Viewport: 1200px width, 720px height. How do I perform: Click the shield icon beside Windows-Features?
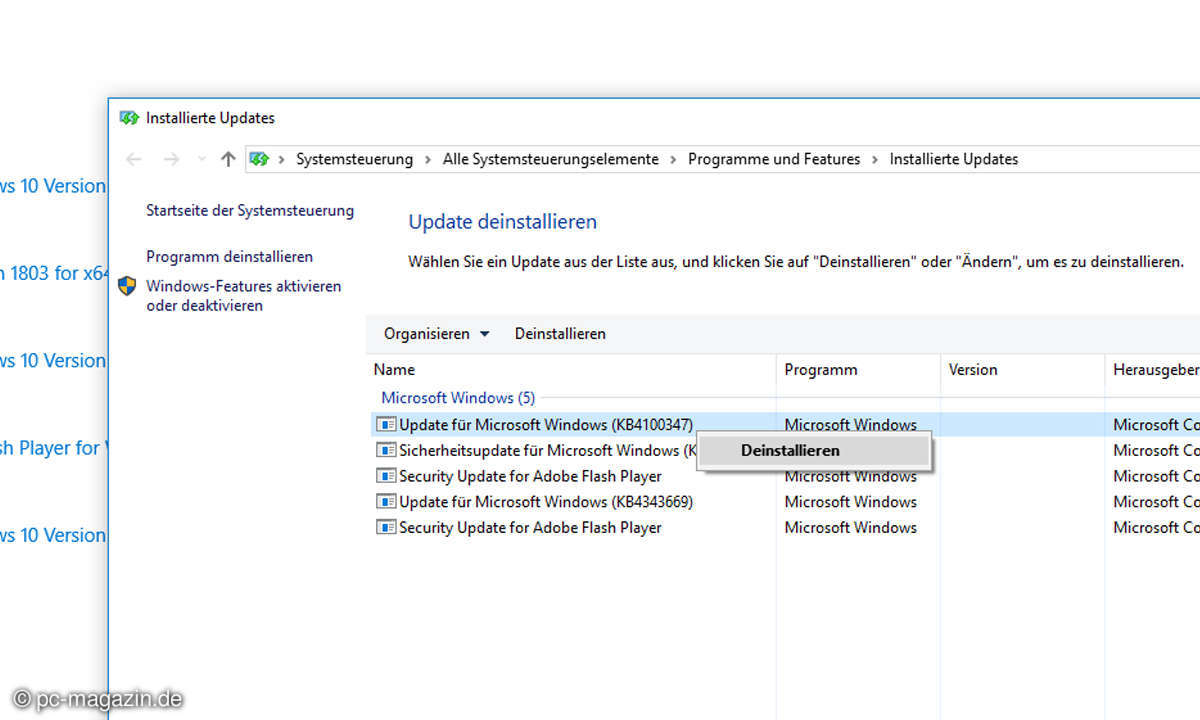(127, 286)
